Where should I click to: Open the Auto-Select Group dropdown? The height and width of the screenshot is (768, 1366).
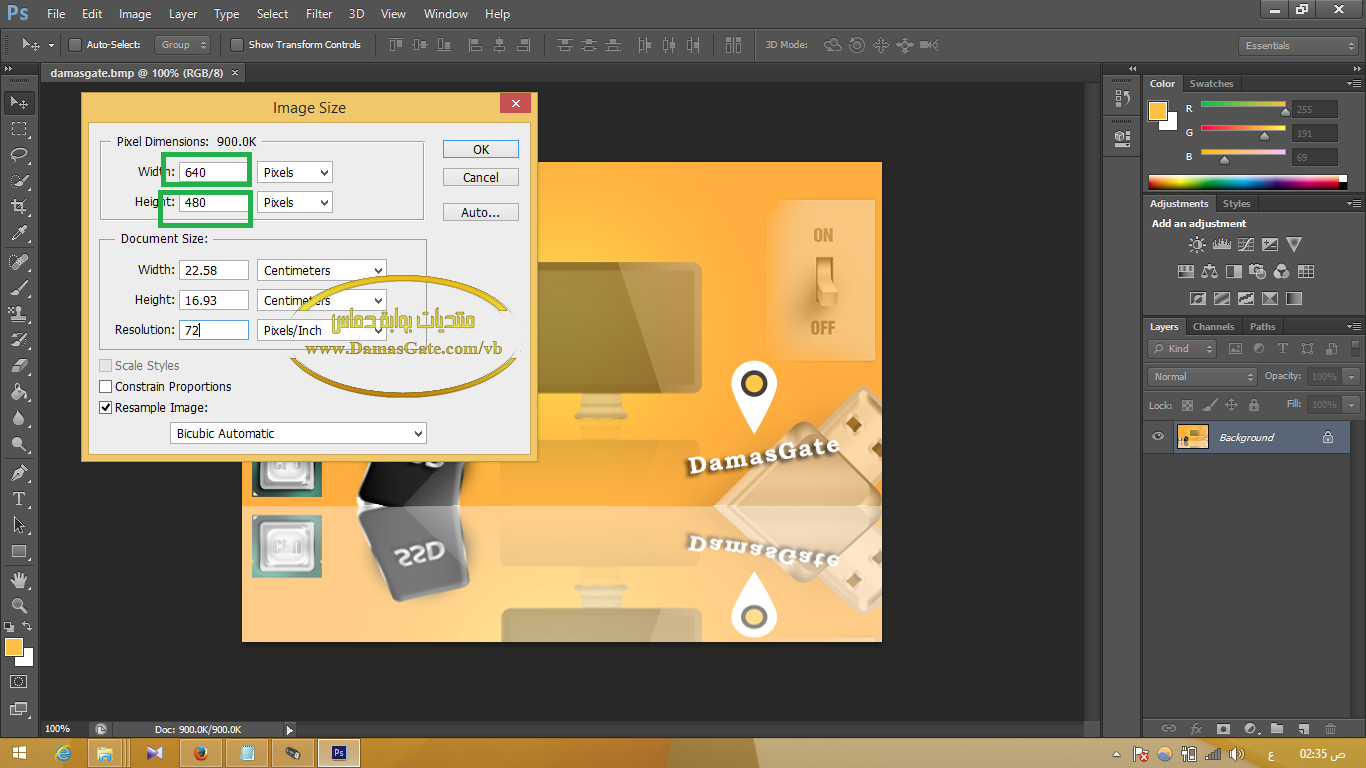pos(183,45)
